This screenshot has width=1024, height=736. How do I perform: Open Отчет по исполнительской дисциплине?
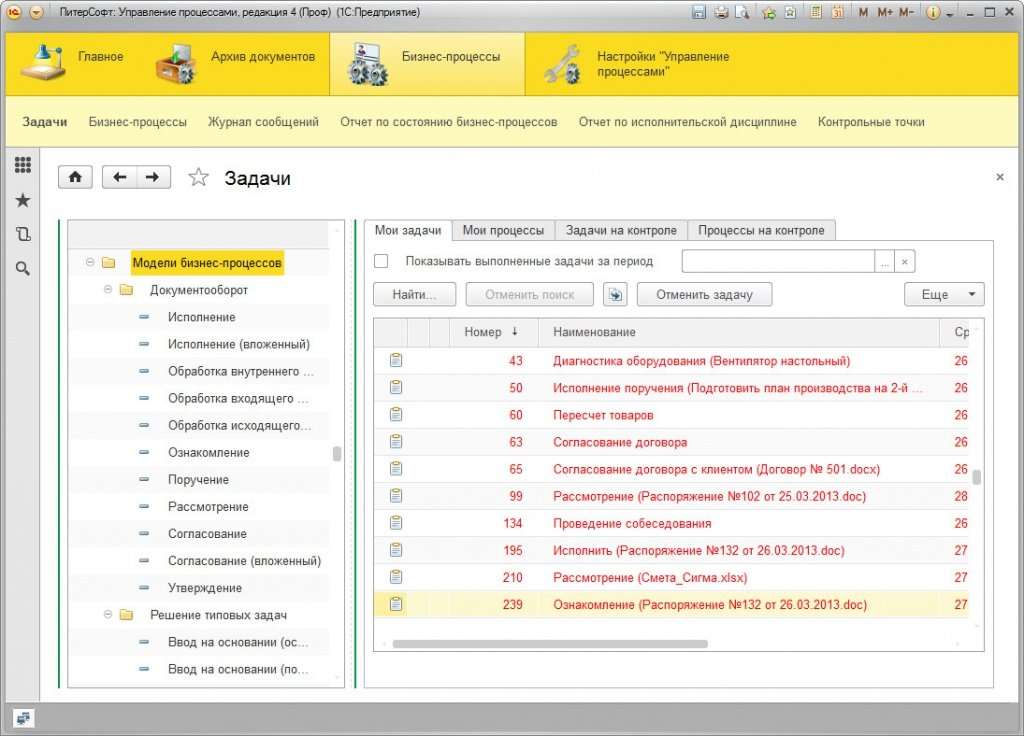[688, 122]
